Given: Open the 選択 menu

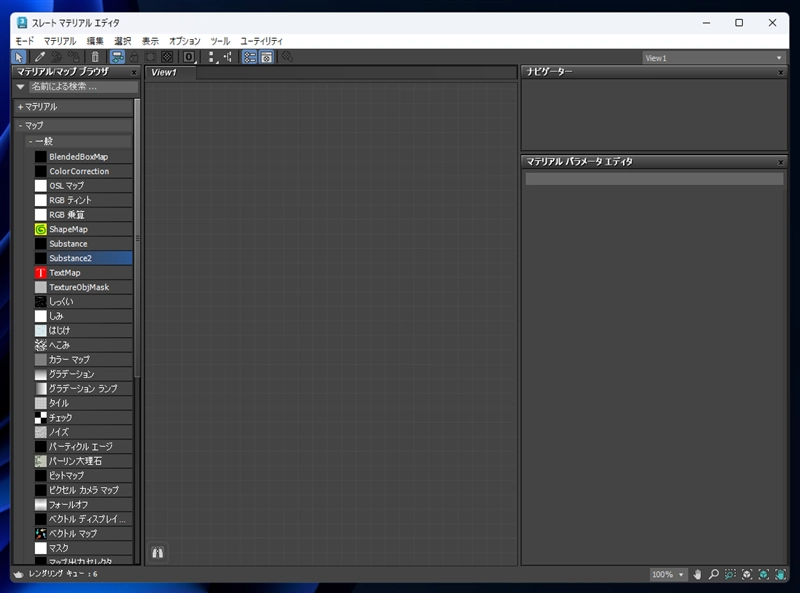Looking at the screenshot, I should (122, 41).
